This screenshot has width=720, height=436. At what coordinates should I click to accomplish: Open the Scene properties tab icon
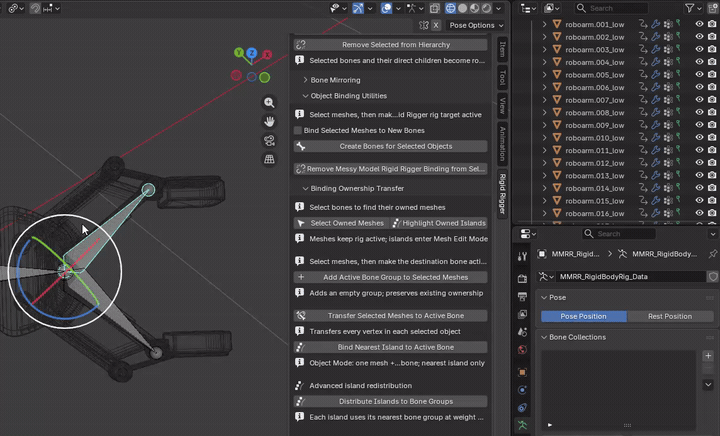coord(522,332)
